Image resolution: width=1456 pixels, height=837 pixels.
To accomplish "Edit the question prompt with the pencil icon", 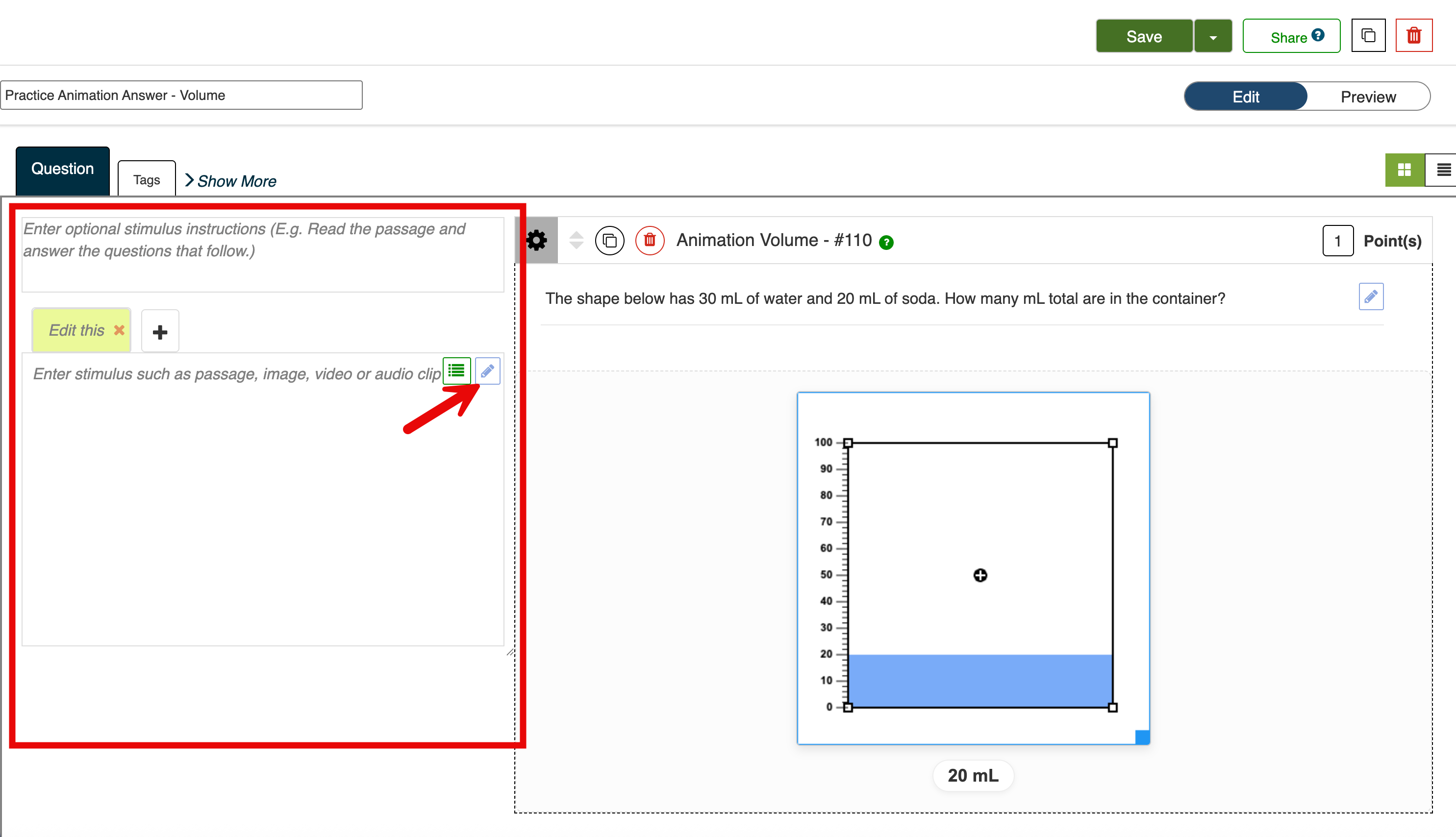I will (x=1371, y=296).
